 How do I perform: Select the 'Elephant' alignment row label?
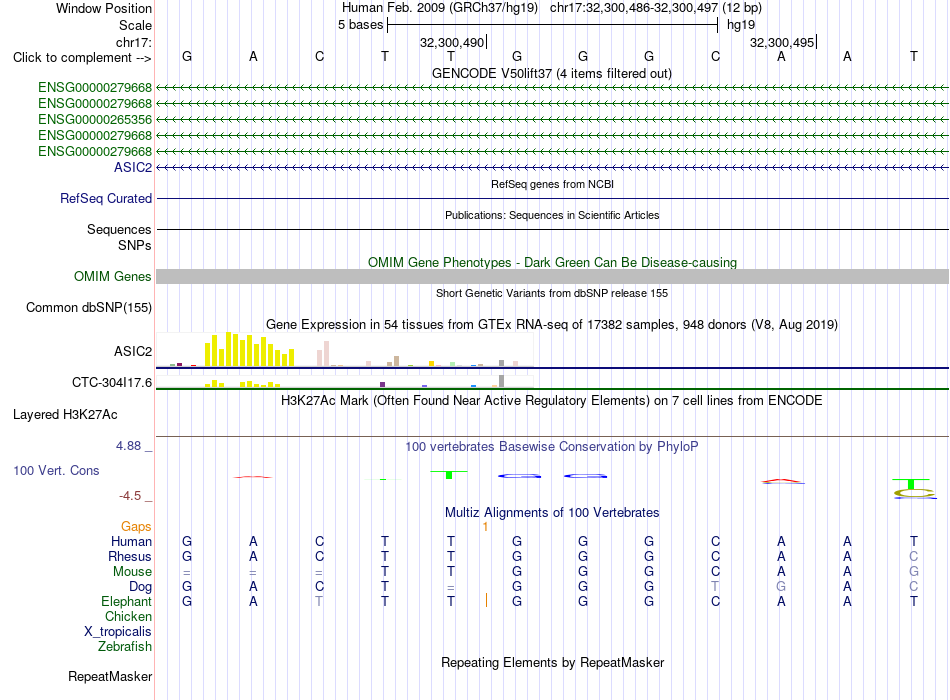[126, 601]
